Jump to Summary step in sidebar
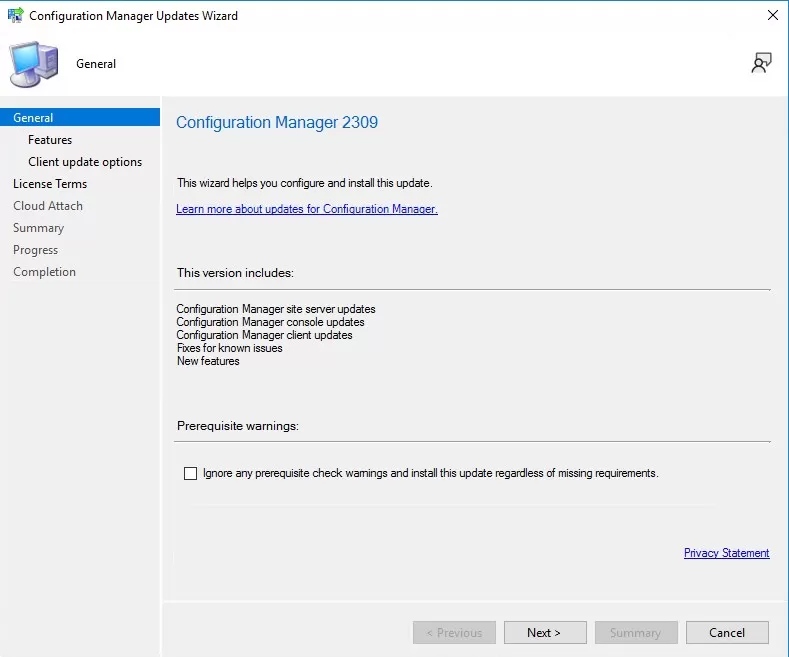Image resolution: width=789 pixels, height=657 pixels. click(38, 228)
